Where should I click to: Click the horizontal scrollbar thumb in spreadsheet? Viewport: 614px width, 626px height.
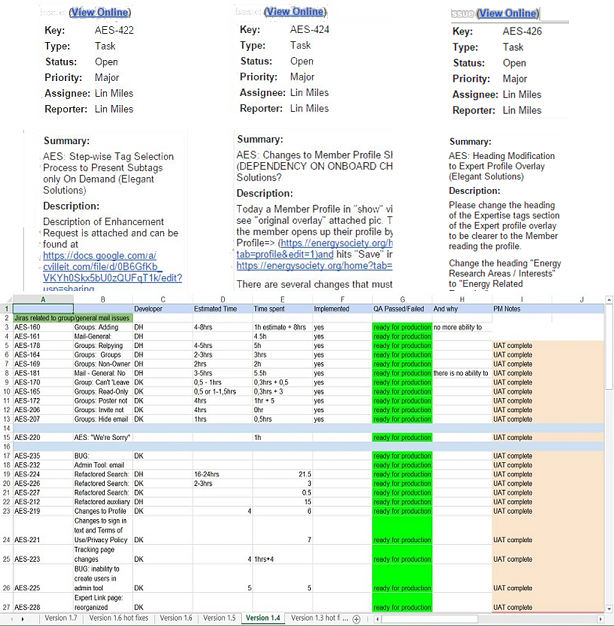coord(429,619)
